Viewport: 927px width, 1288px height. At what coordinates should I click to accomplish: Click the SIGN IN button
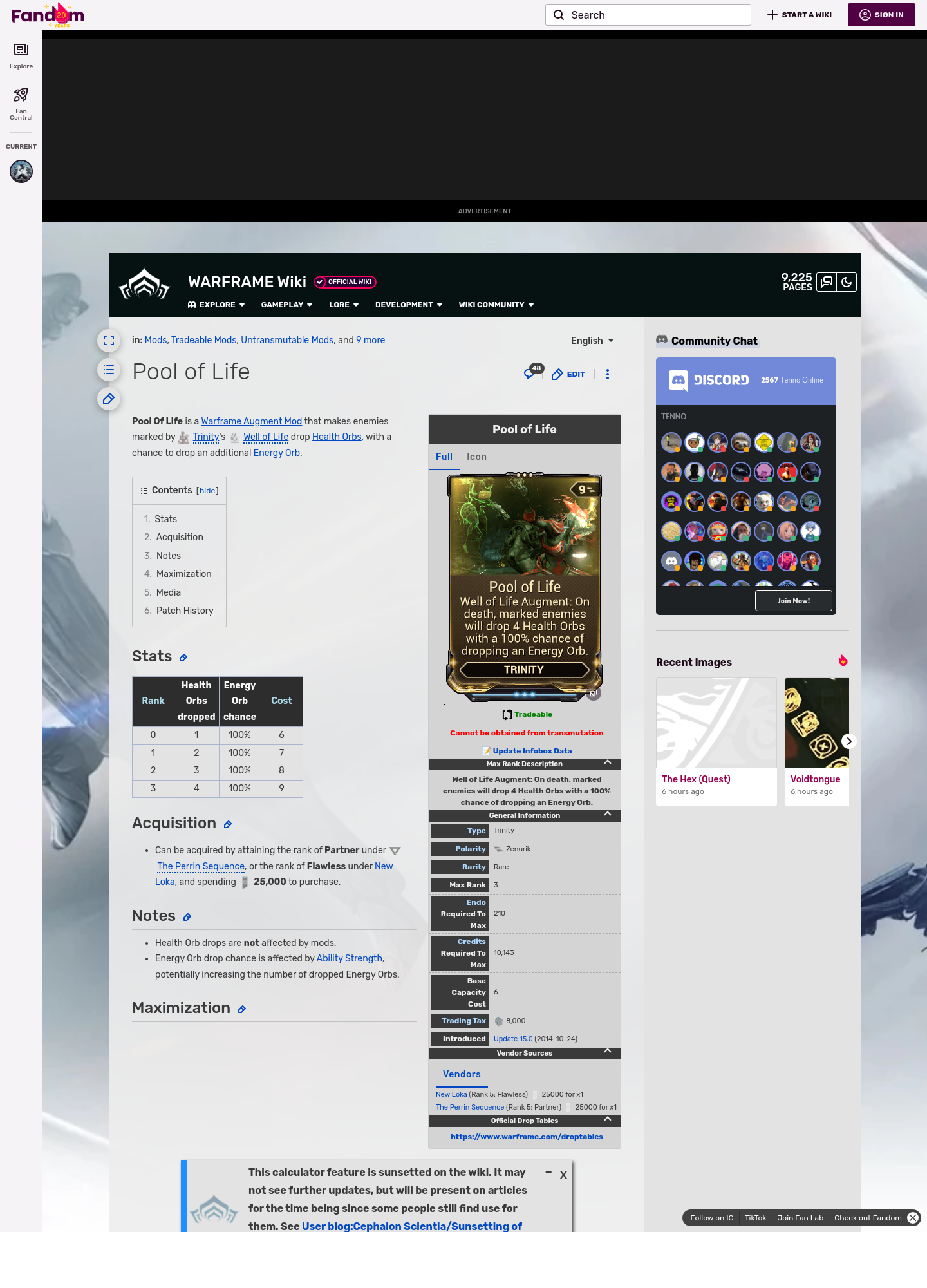coord(881,15)
